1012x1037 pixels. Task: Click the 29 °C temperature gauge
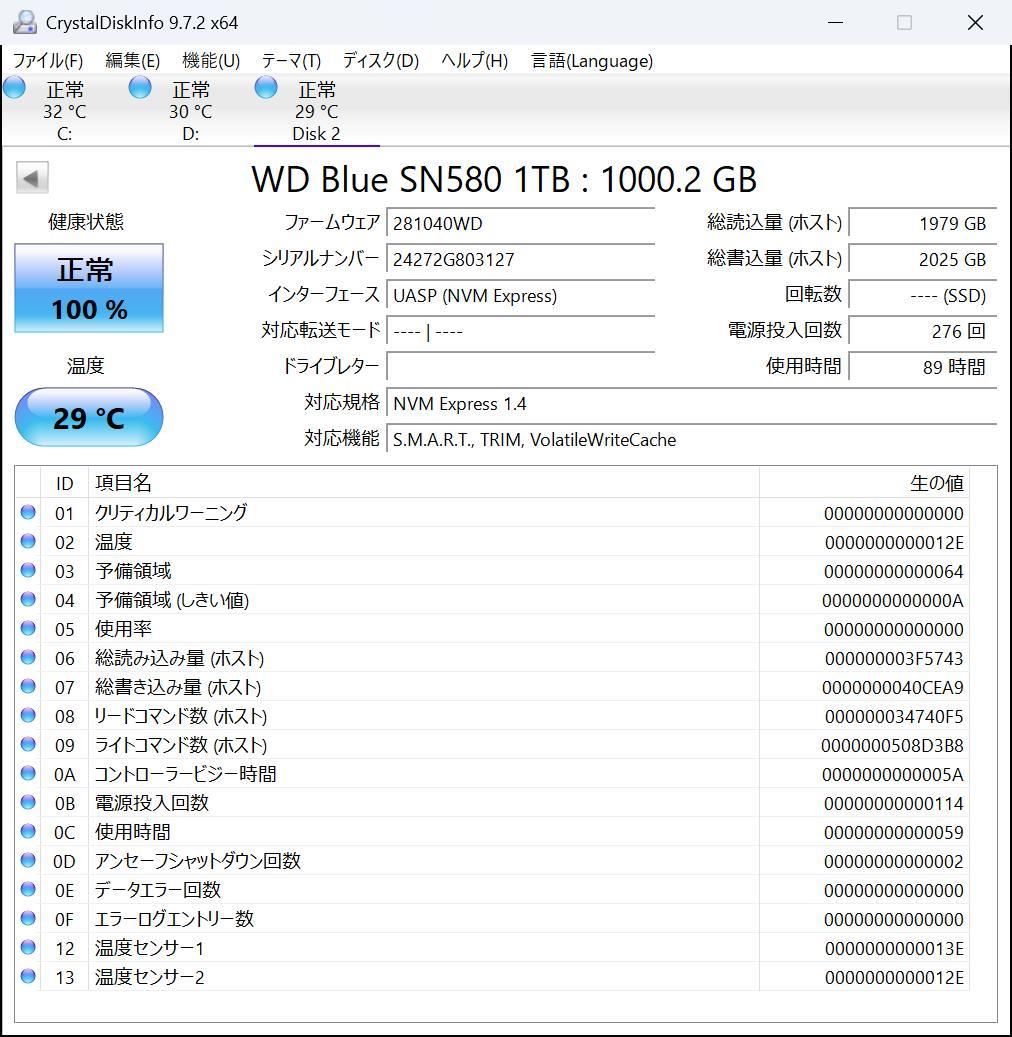(88, 417)
